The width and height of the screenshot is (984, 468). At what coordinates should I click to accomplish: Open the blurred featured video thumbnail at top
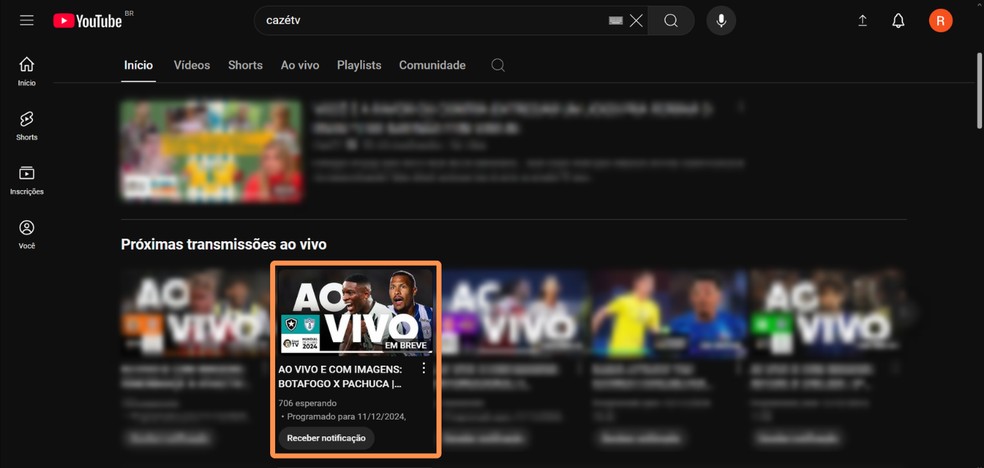click(x=211, y=151)
